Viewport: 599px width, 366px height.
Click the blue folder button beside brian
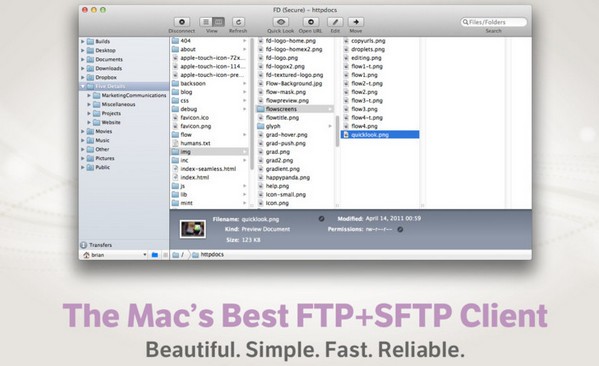coord(155,255)
